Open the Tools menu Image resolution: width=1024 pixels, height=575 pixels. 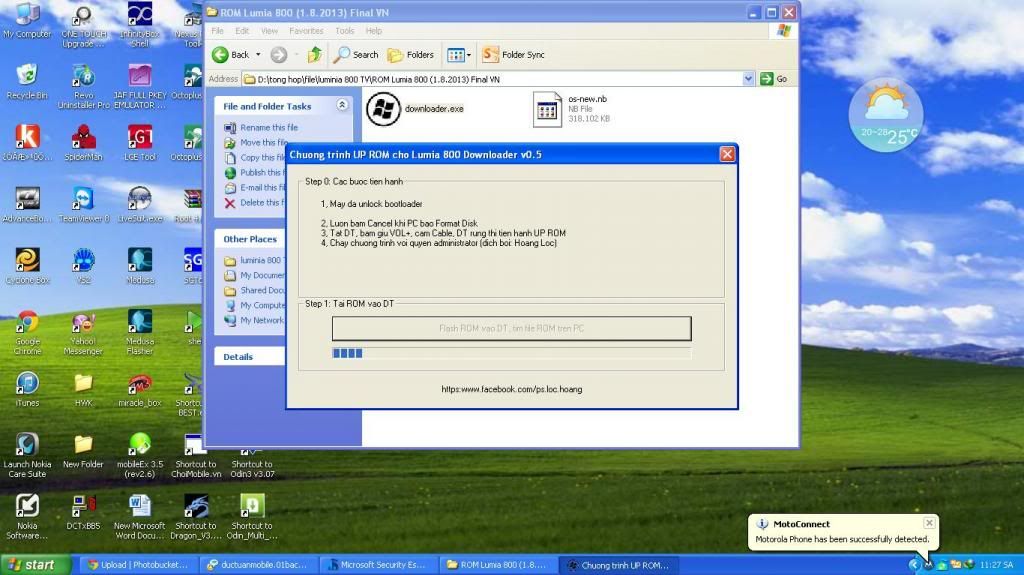click(x=345, y=31)
